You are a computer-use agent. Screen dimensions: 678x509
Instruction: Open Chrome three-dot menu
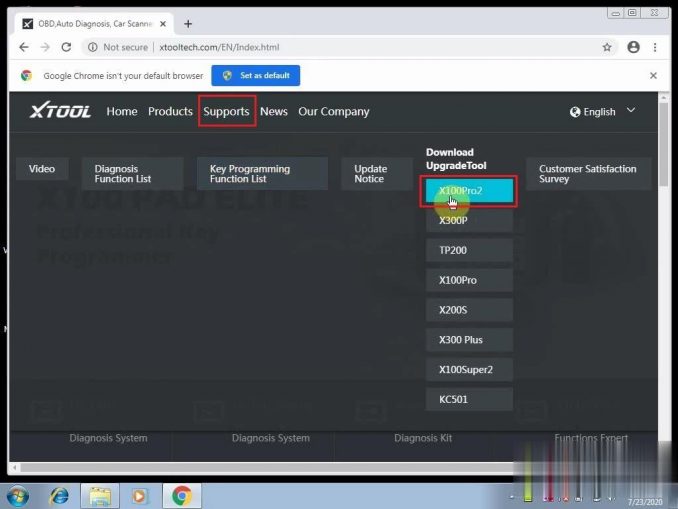click(x=655, y=47)
